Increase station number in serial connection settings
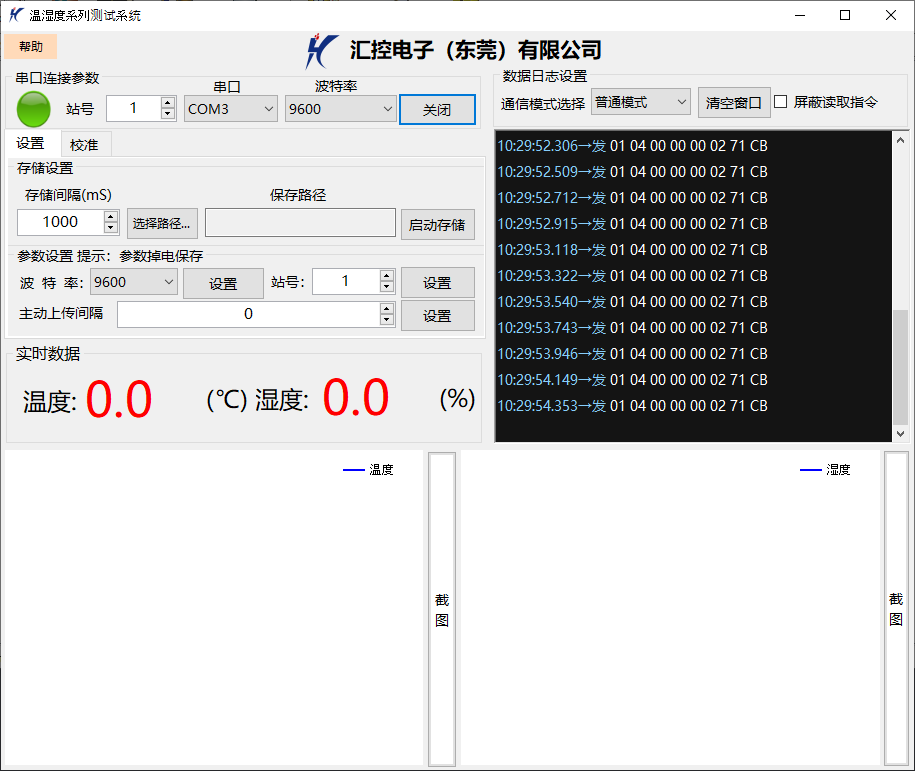This screenshot has width=915, height=771. point(167,103)
